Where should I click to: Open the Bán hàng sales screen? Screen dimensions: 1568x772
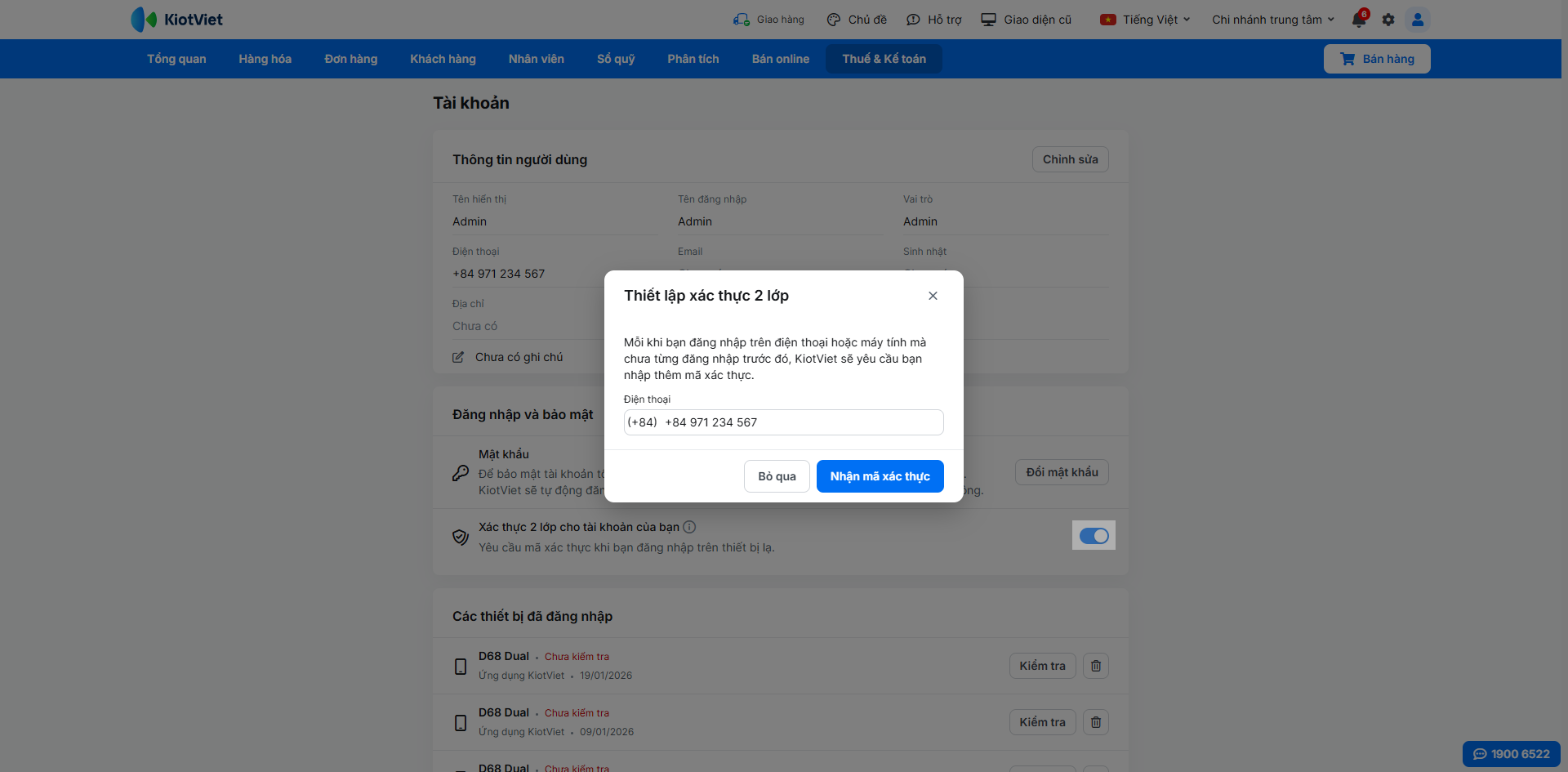tap(1377, 59)
